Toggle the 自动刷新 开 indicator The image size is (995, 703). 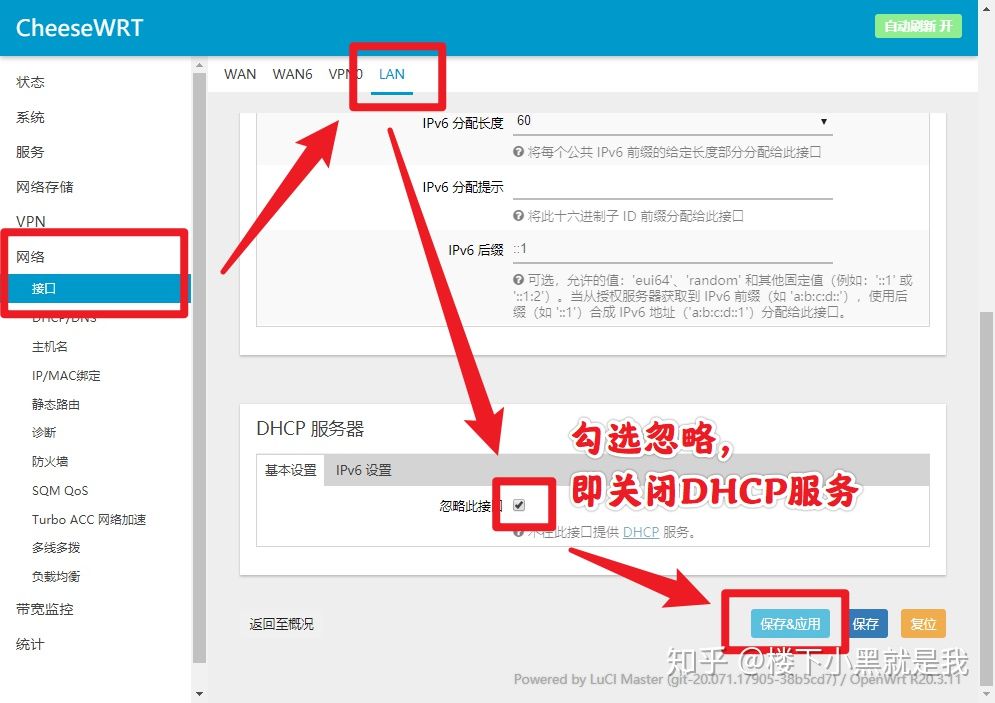pos(917,27)
